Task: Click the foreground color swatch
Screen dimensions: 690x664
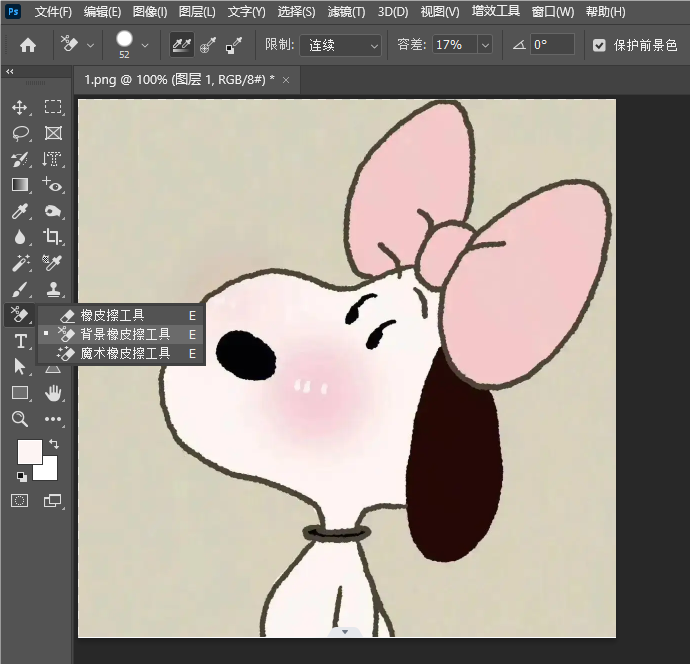Action: (x=29, y=451)
